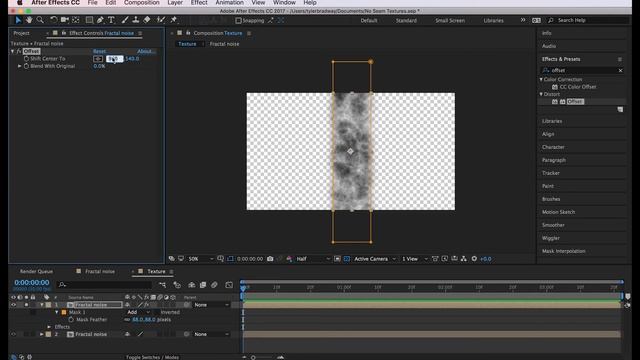Click the Shift Center To crosshair button
The height and width of the screenshot is (360, 640).
point(98,59)
